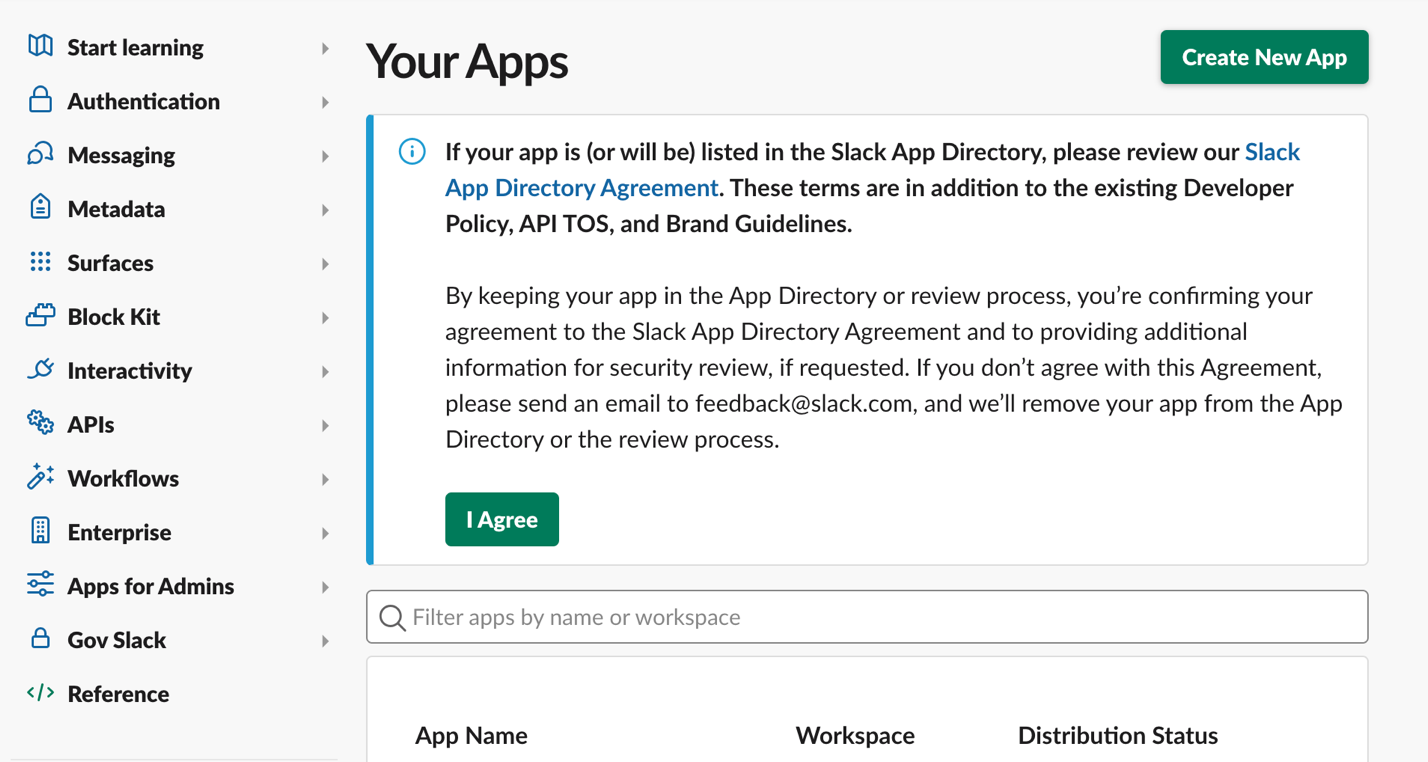Expand the Gov Slack section arrow
Viewport: 1428px width, 762px height.
(x=325, y=641)
